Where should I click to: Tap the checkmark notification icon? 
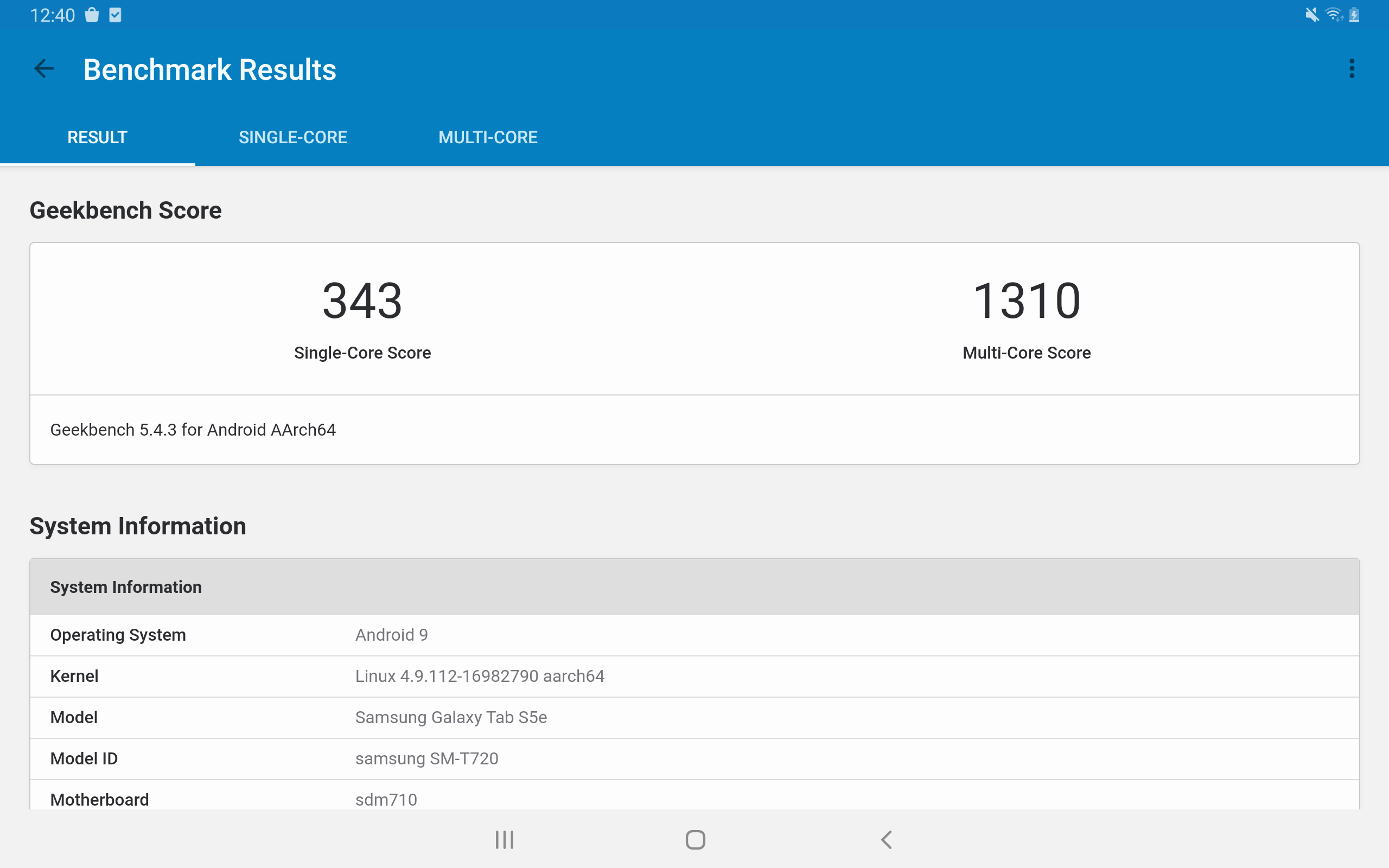coord(116,15)
